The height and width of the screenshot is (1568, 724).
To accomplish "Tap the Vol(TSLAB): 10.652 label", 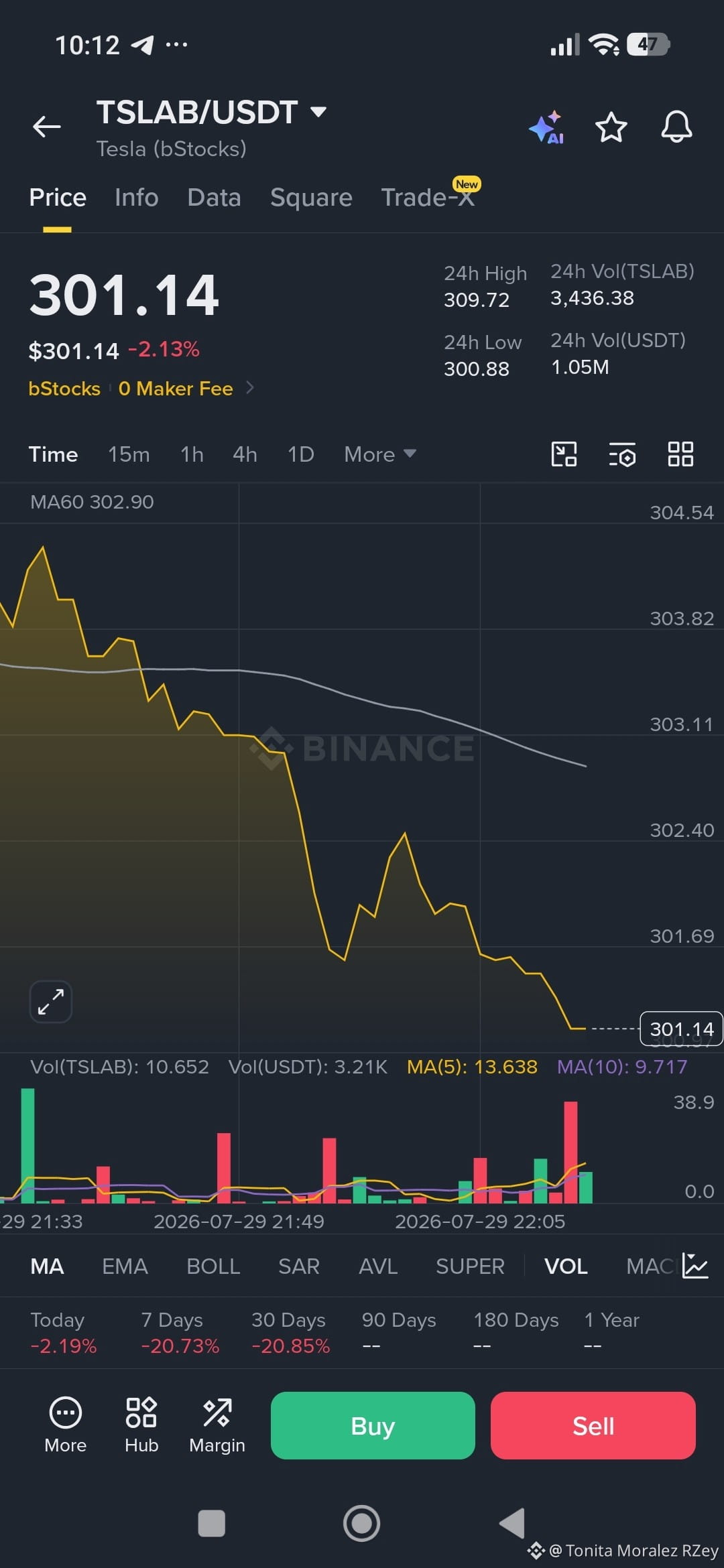I will [x=119, y=1067].
